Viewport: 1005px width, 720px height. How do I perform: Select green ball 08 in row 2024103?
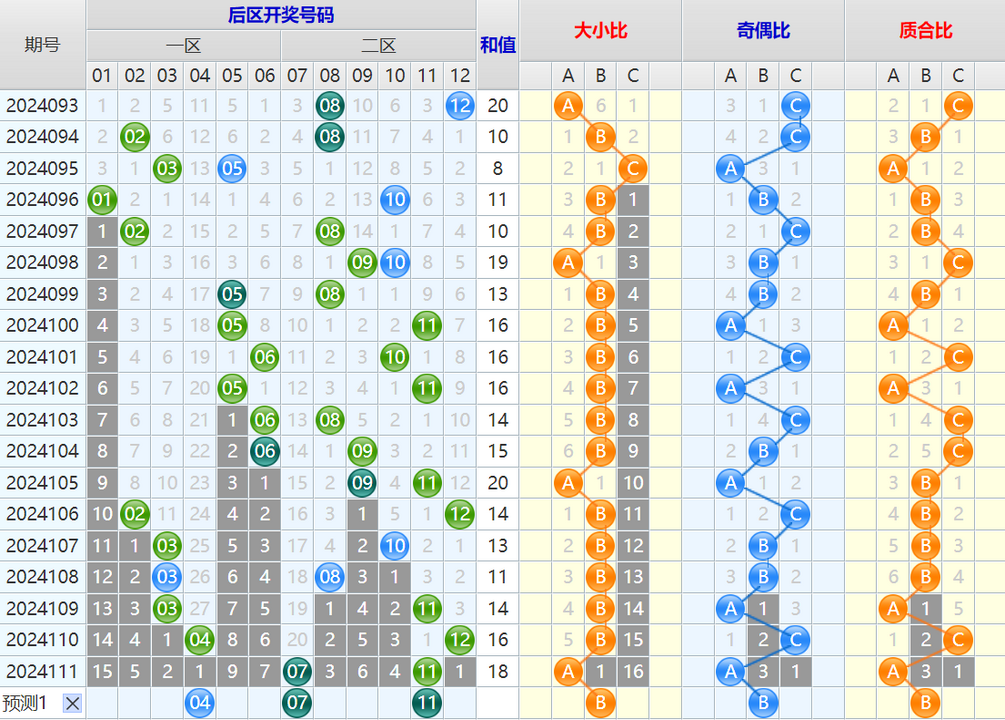tap(330, 420)
